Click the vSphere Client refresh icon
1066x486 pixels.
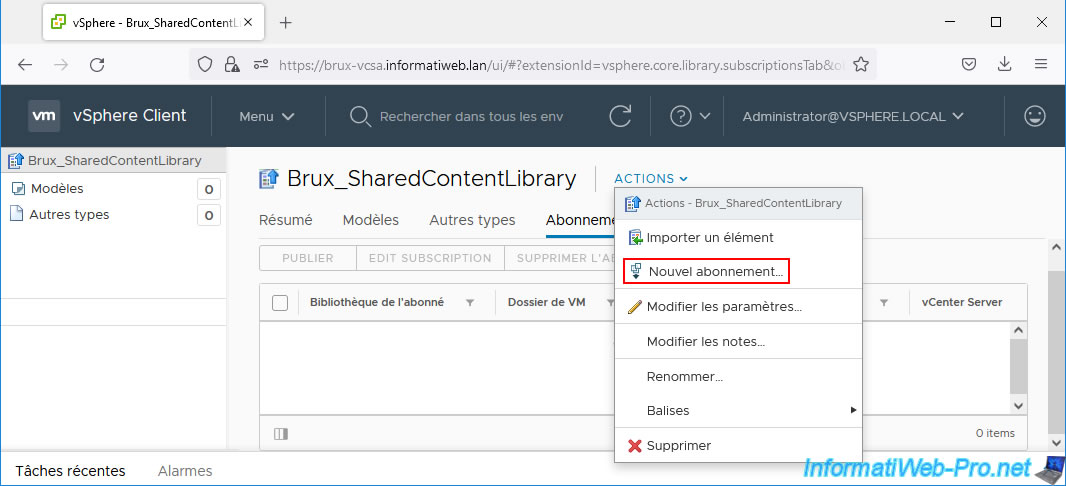point(620,116)
